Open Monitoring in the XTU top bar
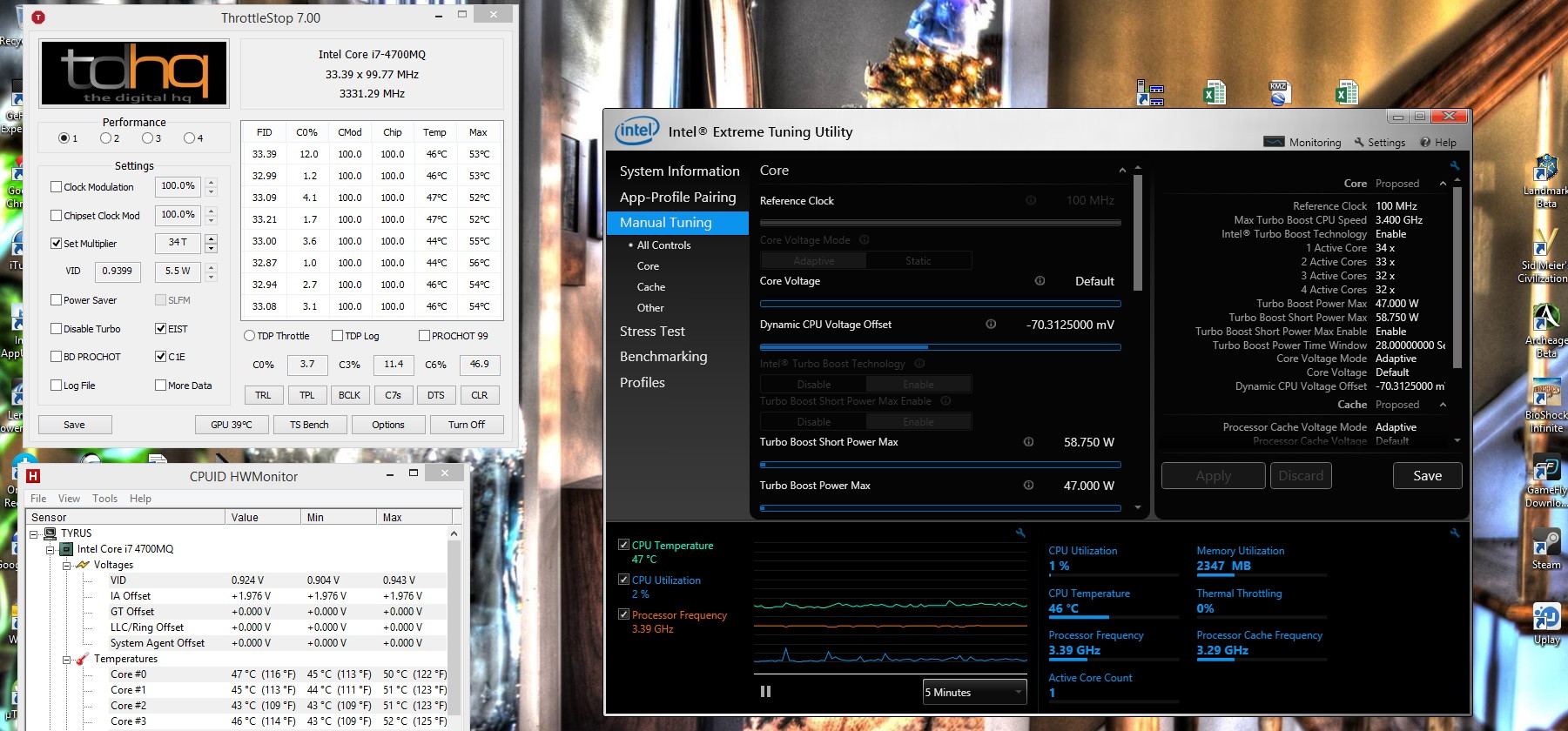The height and width of the screenshot is (731, 1568). coord(1302,142)
